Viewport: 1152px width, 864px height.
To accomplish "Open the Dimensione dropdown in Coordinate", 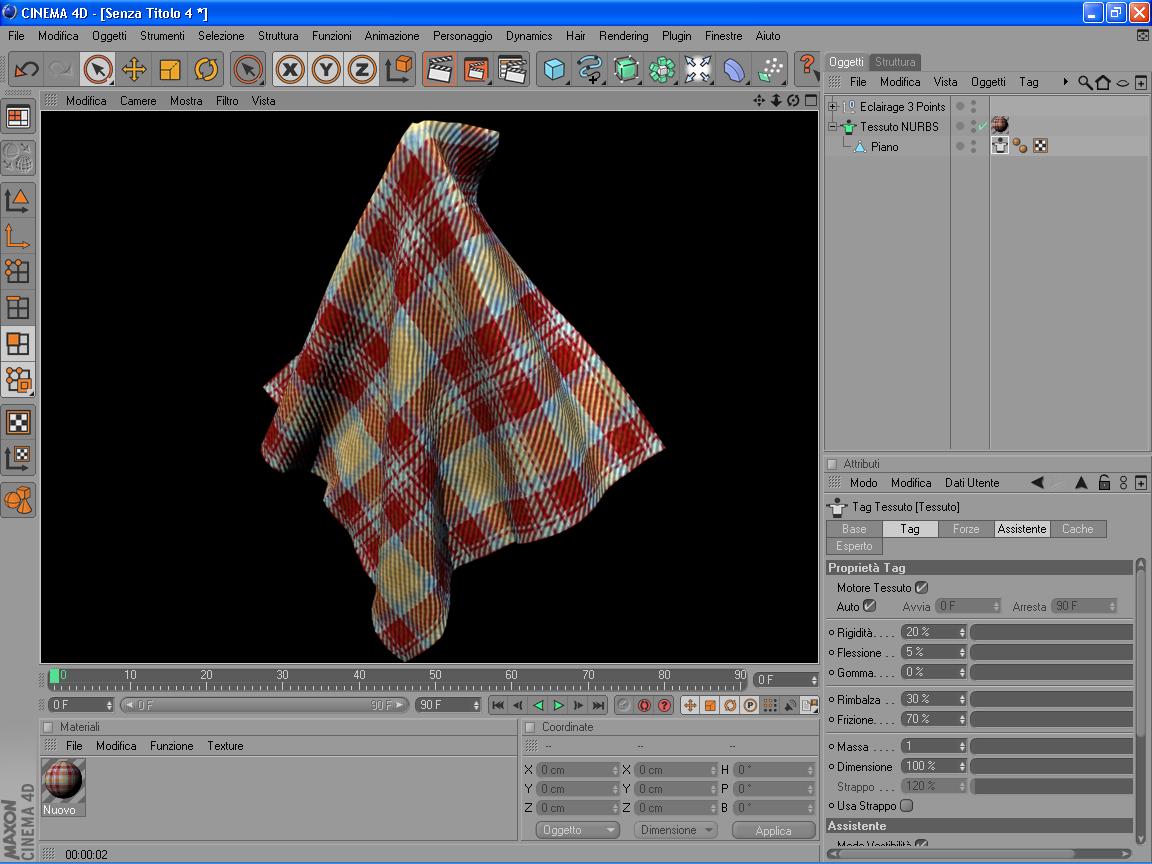I will (675, 830).
